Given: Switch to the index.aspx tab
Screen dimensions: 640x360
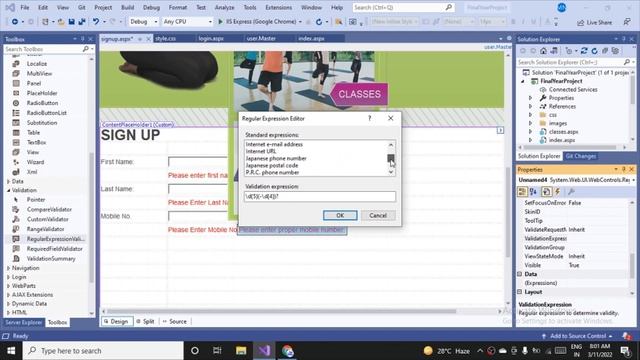Looking at the screenshot, I should 311,38.
